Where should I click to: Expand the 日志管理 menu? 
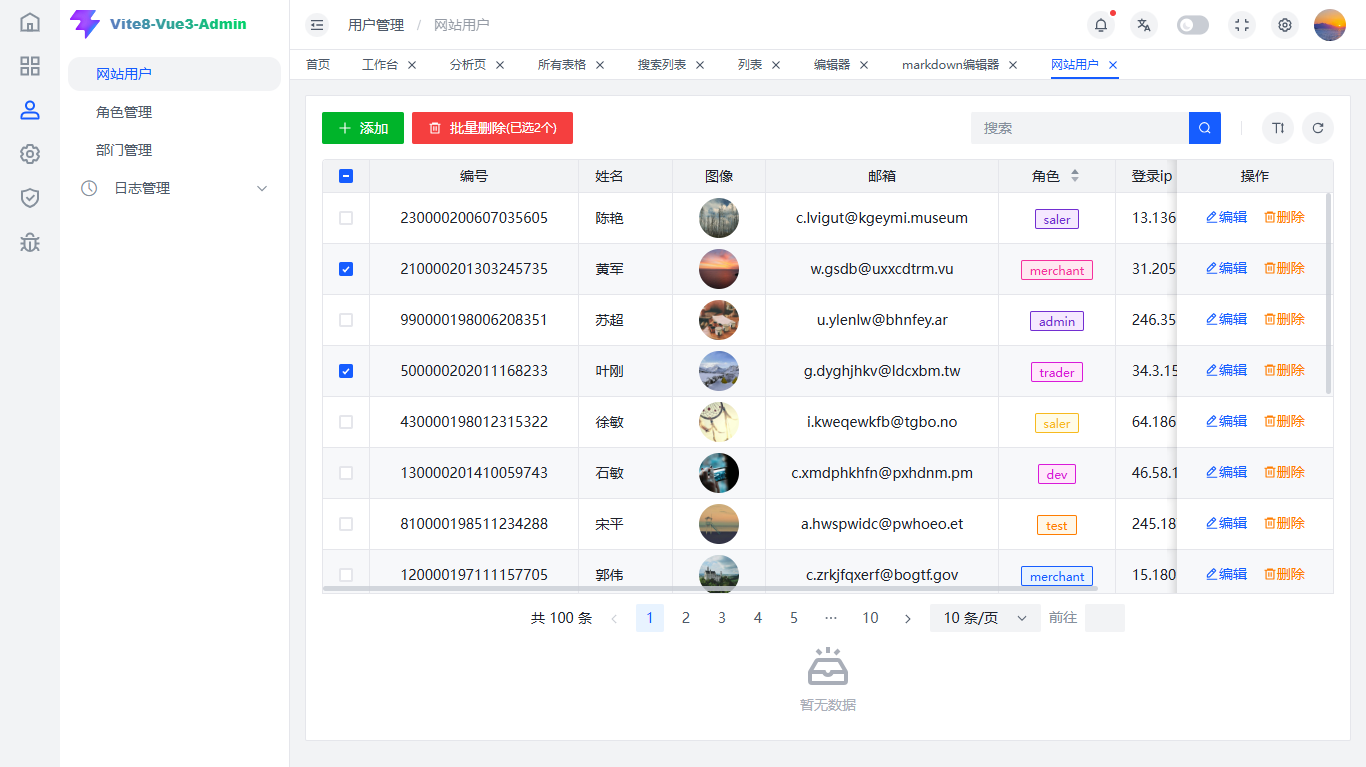(174, 188)
